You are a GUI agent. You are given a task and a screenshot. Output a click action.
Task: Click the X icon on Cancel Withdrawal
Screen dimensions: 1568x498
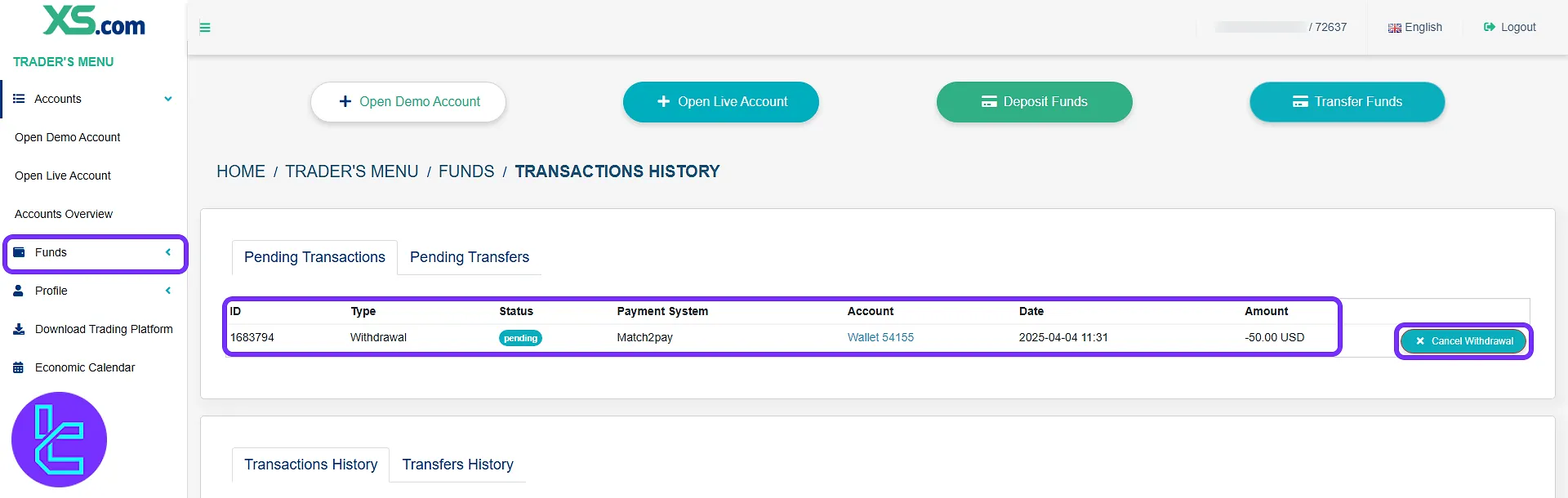(x=1420, y=341)
